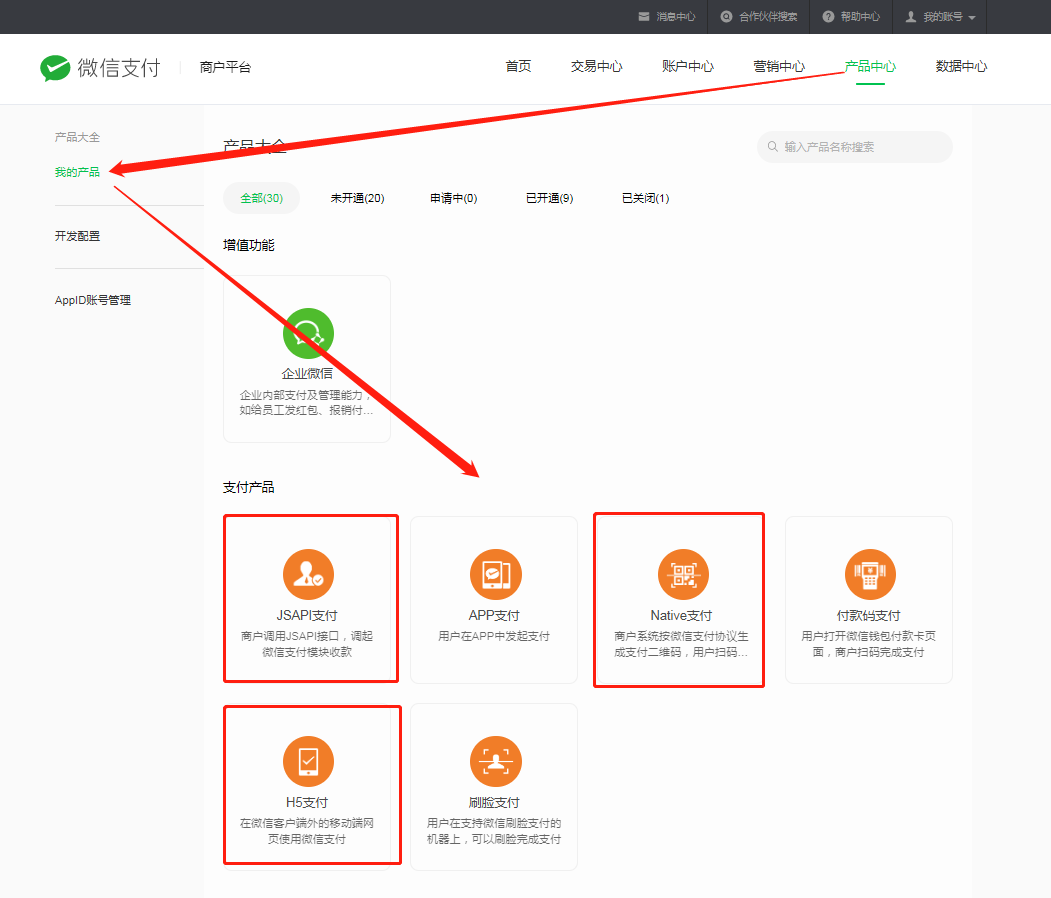Click the H5支付 card title
This screenshot has height=898, width=1051.
307,802
